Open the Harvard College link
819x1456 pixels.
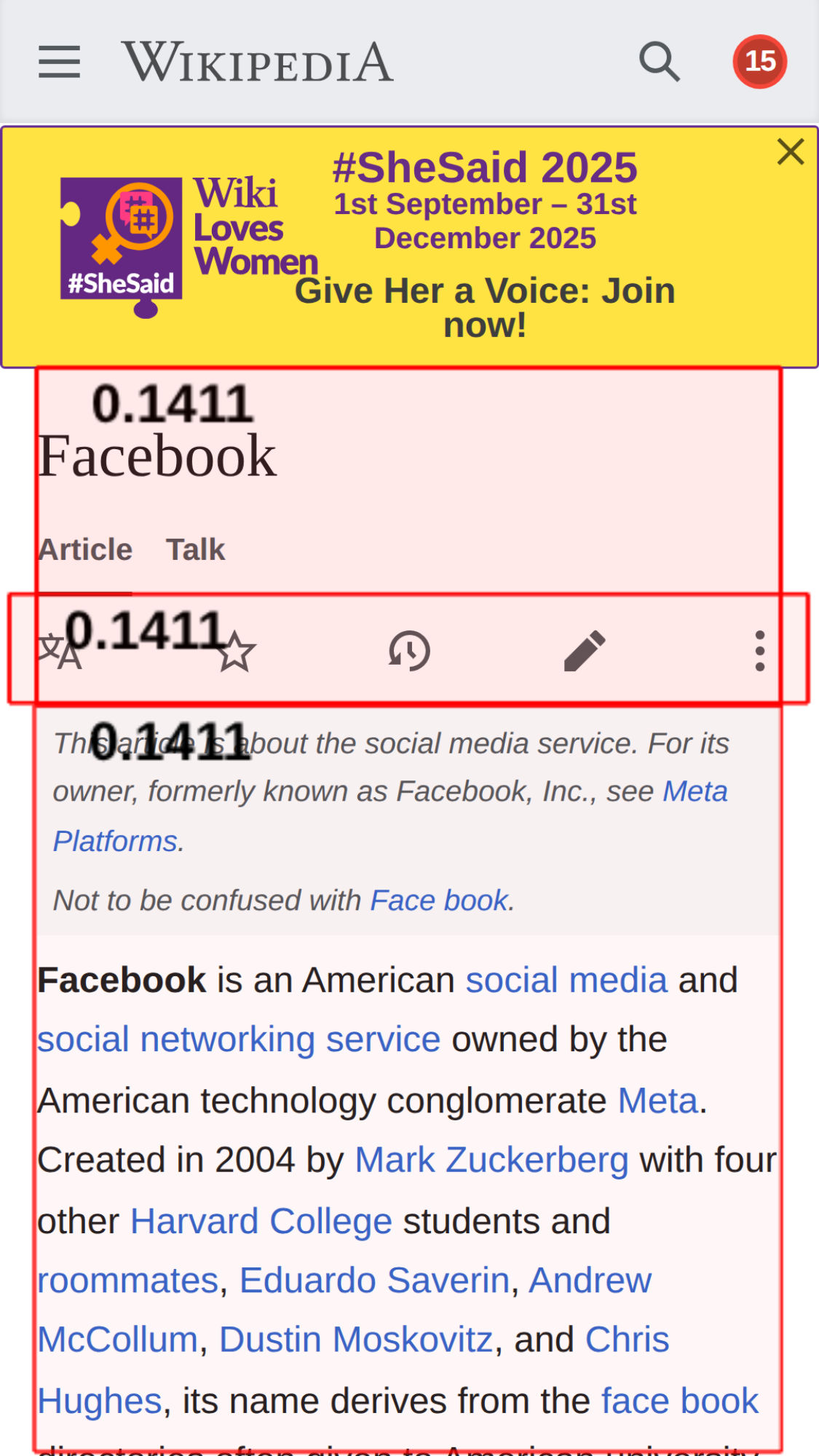(x=261, y=1221)
